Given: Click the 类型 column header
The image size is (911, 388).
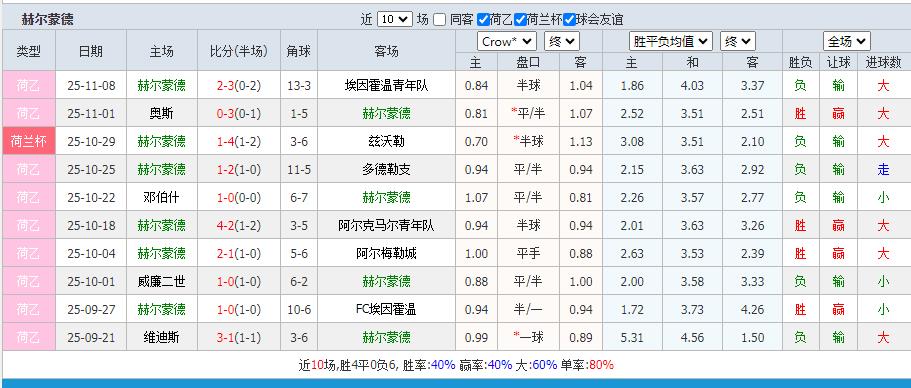Looking at the screenshot, I should [x=29, y=51].
